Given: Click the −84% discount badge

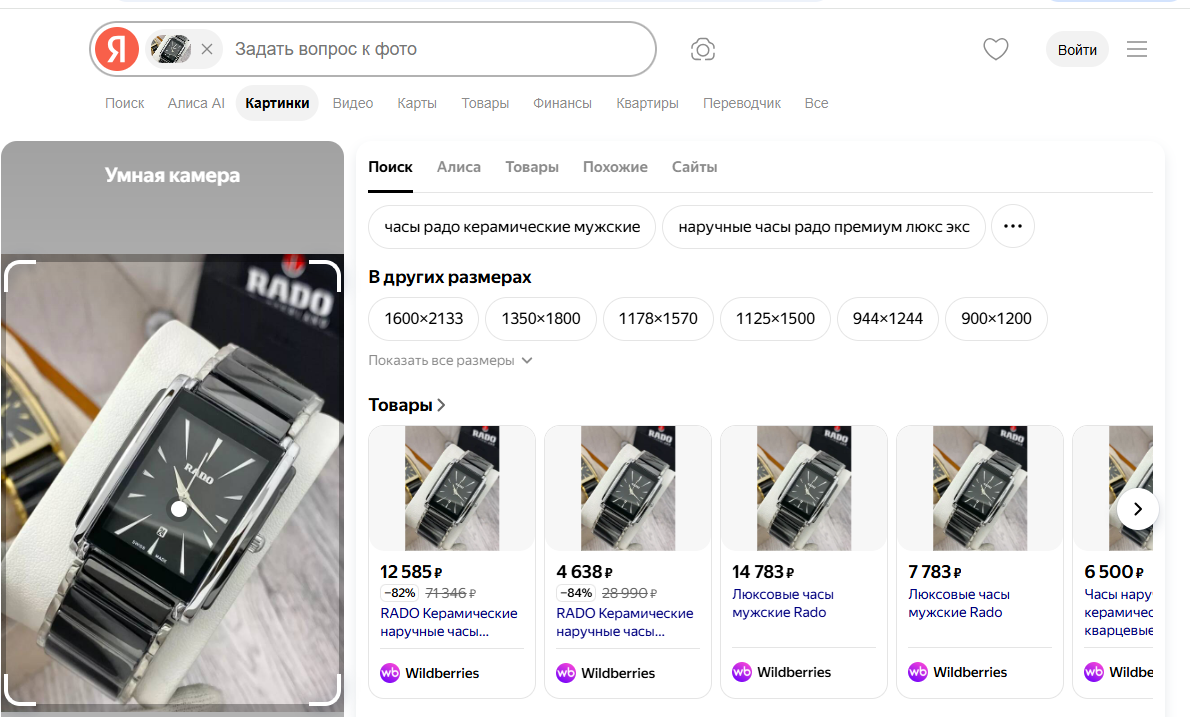Looking at the screenshot, I should click(x=576, y=593).
